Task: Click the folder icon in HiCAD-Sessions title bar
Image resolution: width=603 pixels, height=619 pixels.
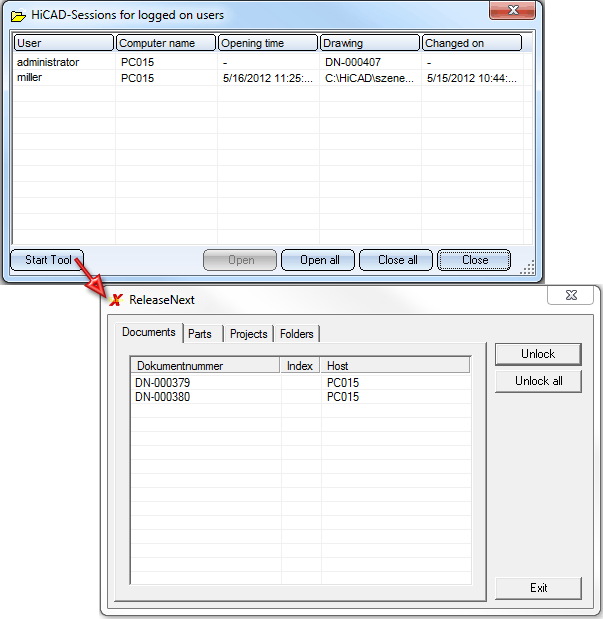Action: pos(18,16)
